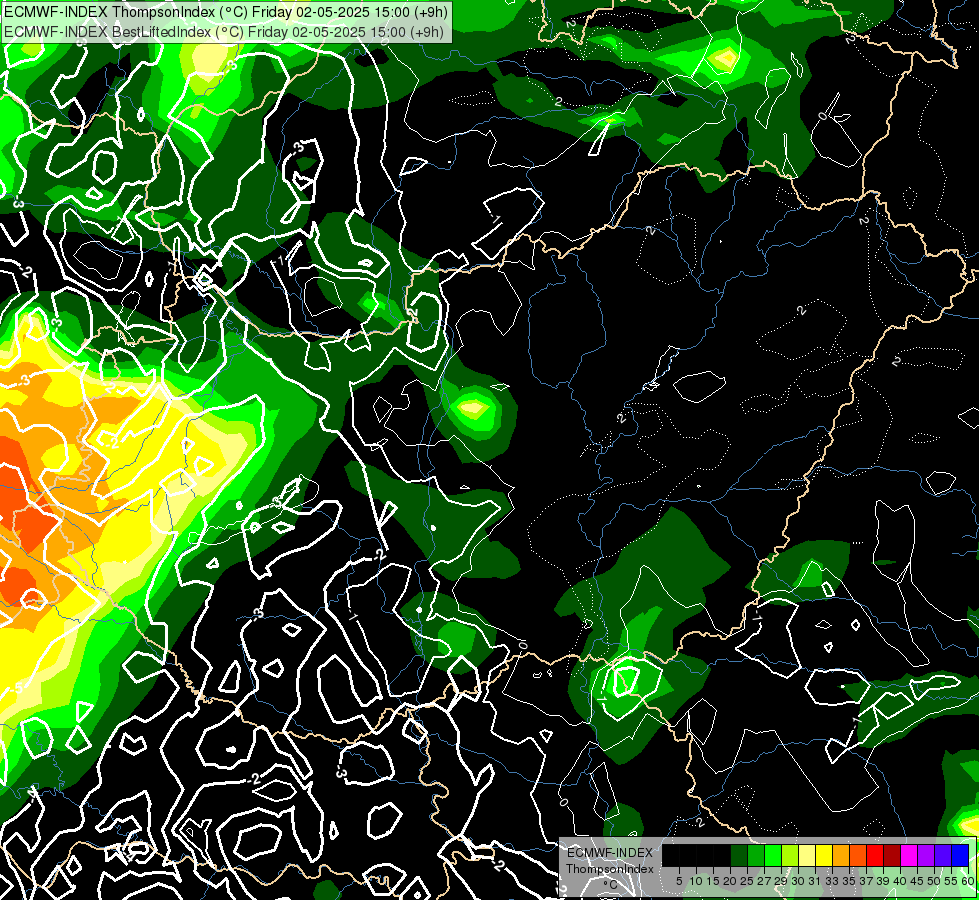Click legend scale value 60
979x900 pixels.
(x=968, y=881)
